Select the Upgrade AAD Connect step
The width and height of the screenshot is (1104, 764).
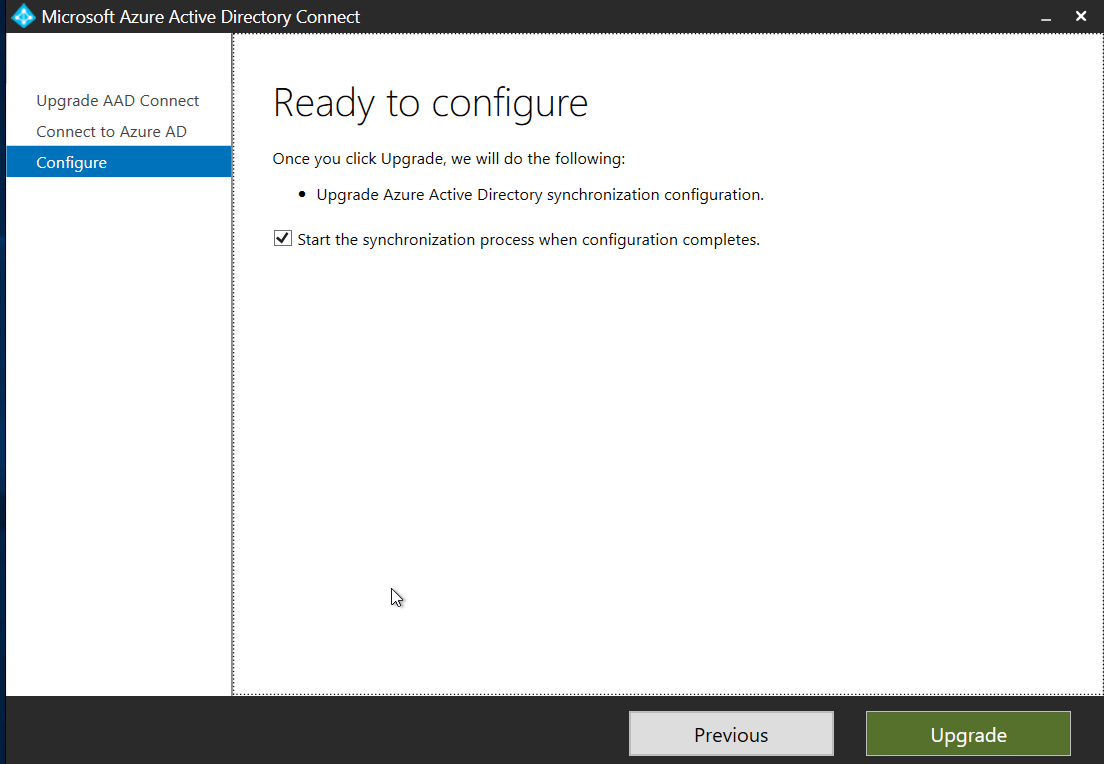[x=117, y=100]
